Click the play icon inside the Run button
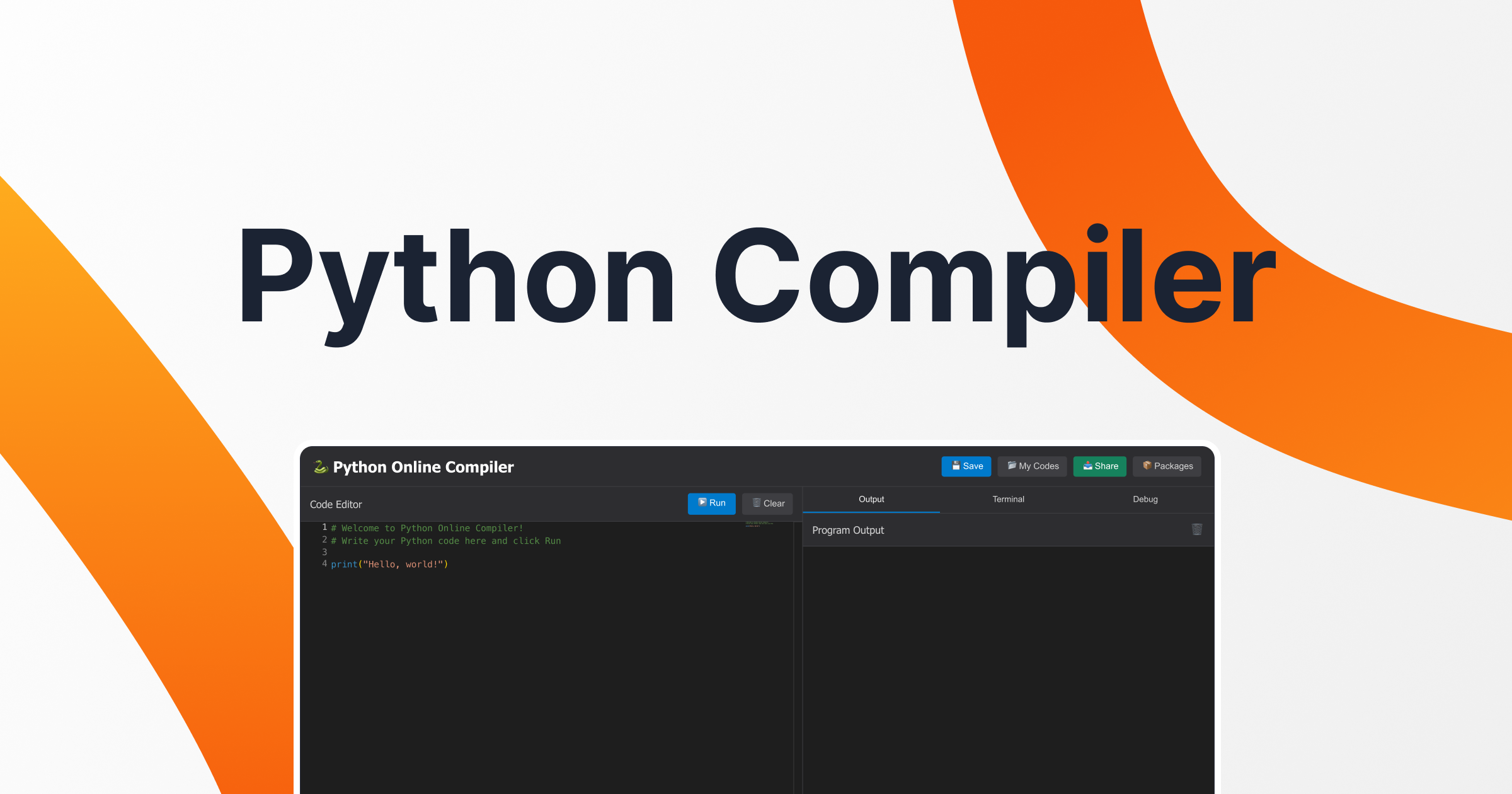 [x=701, y=503]
